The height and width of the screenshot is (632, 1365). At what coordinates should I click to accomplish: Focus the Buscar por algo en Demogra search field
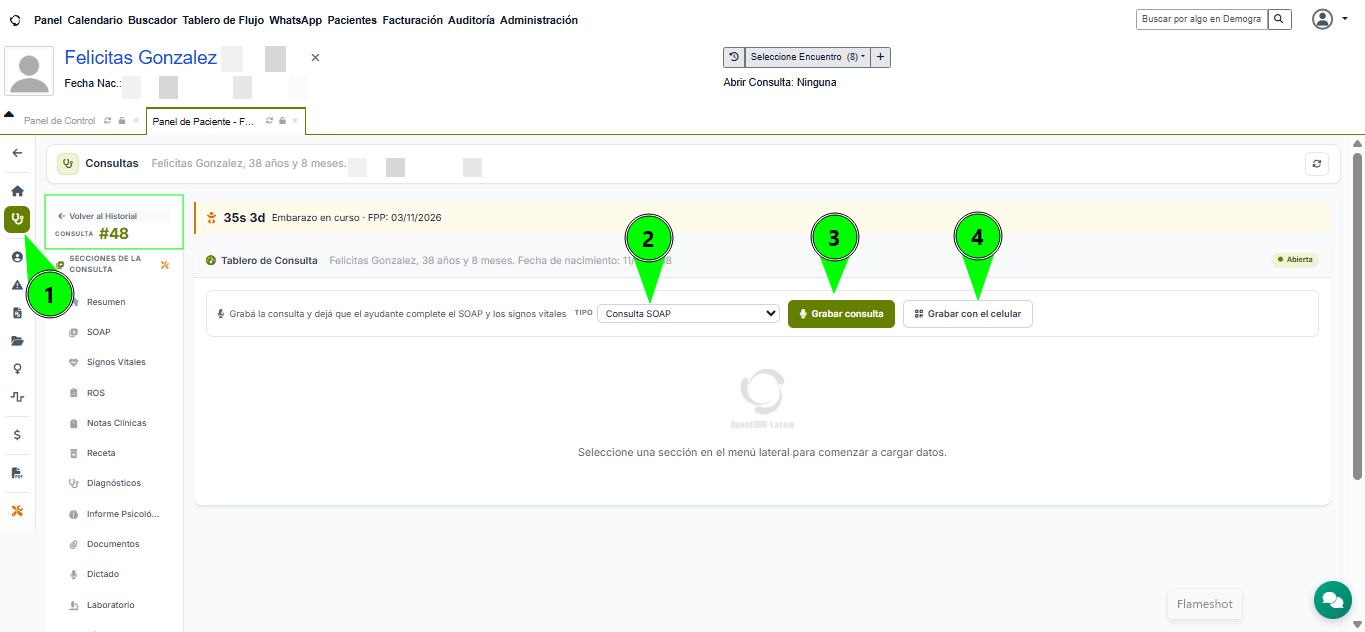(x=1202, y=19)
